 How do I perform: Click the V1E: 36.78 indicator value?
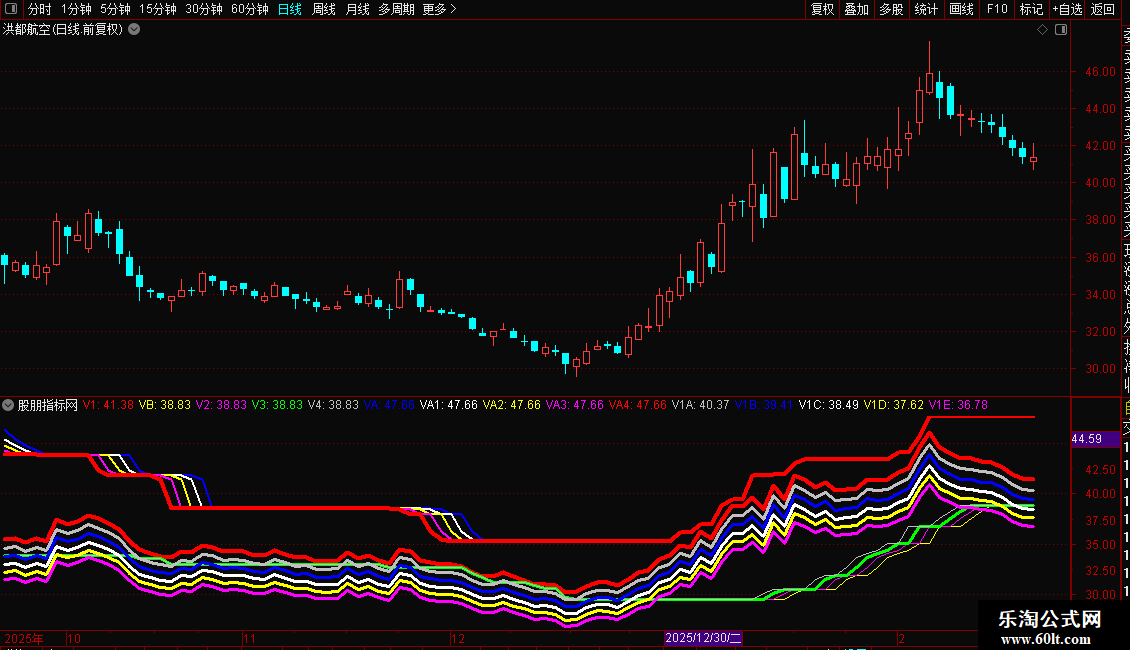tap(958, 405)
